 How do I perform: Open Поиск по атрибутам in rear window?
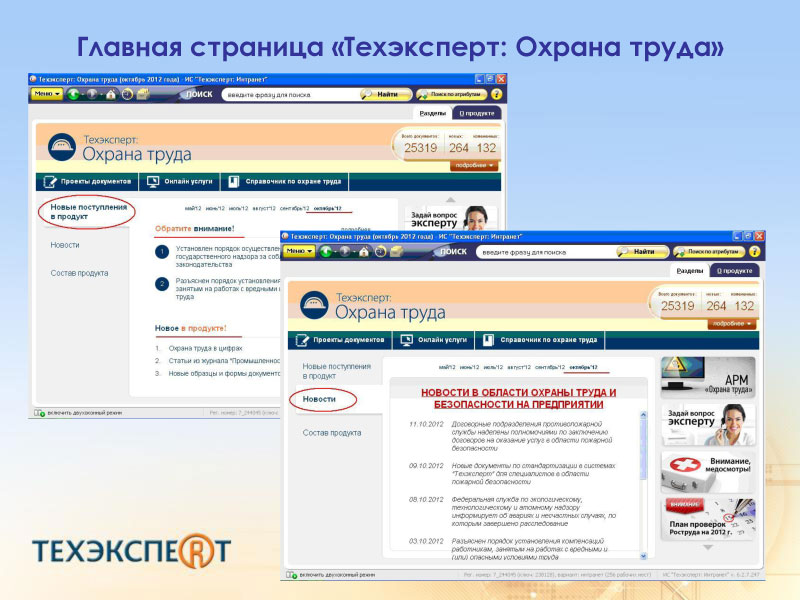451,94
